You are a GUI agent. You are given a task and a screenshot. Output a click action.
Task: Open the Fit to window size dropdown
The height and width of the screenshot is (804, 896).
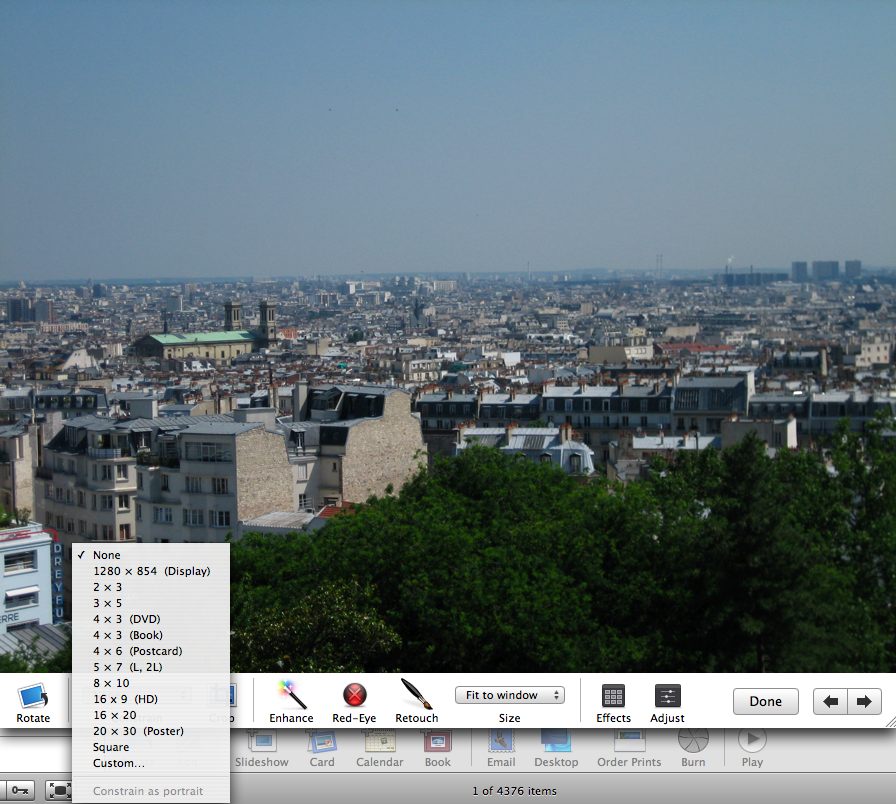click(510, 695)
